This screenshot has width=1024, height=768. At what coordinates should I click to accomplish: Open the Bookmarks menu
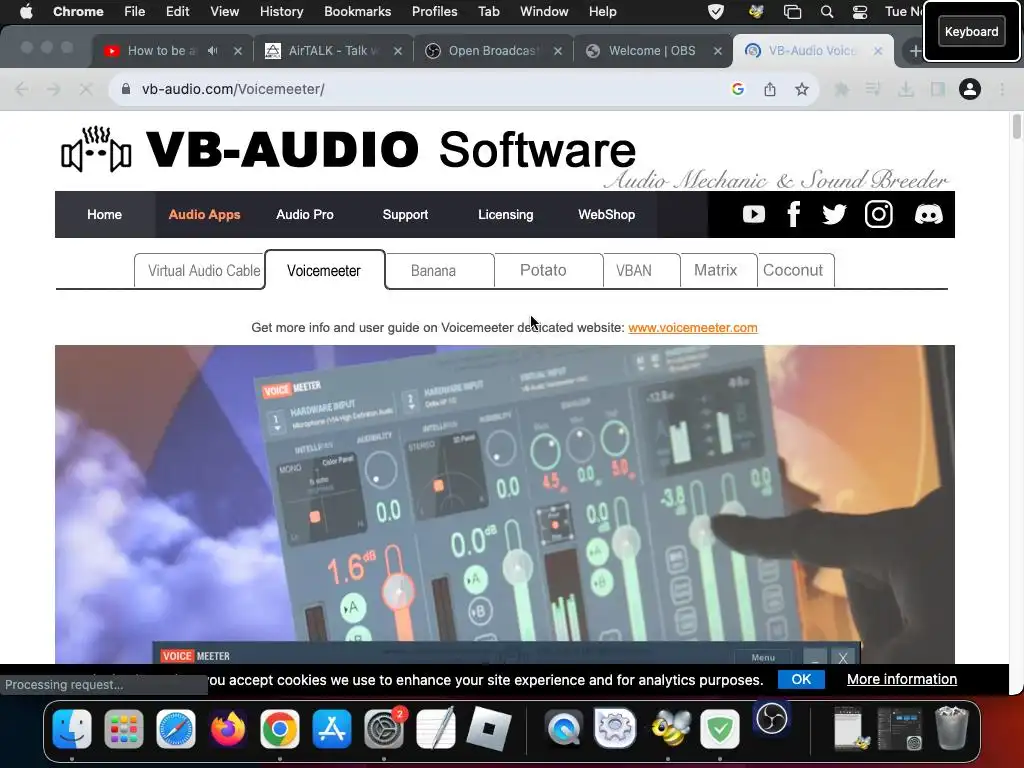357,12
